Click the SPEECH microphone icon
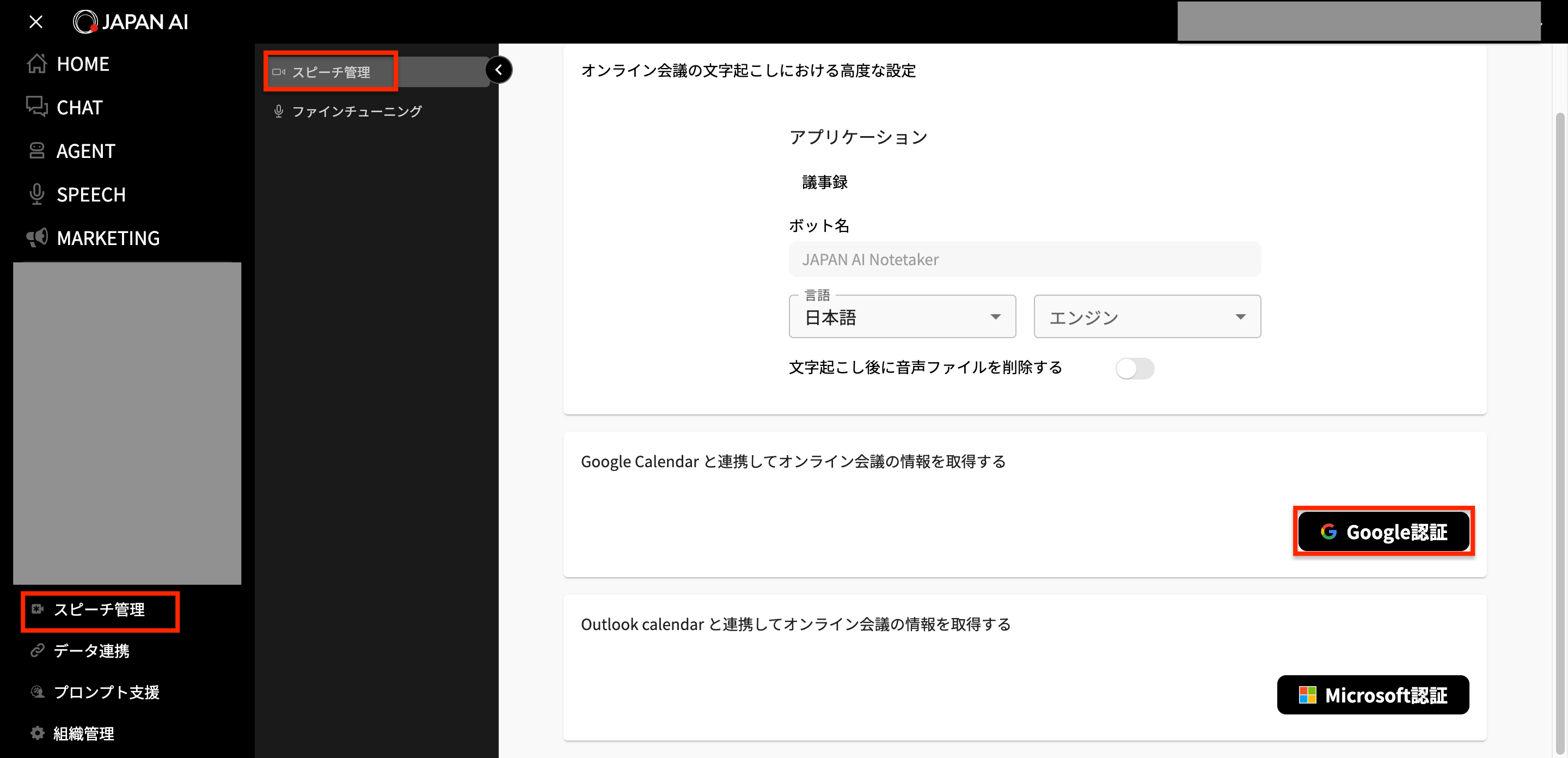 [36, 194]
